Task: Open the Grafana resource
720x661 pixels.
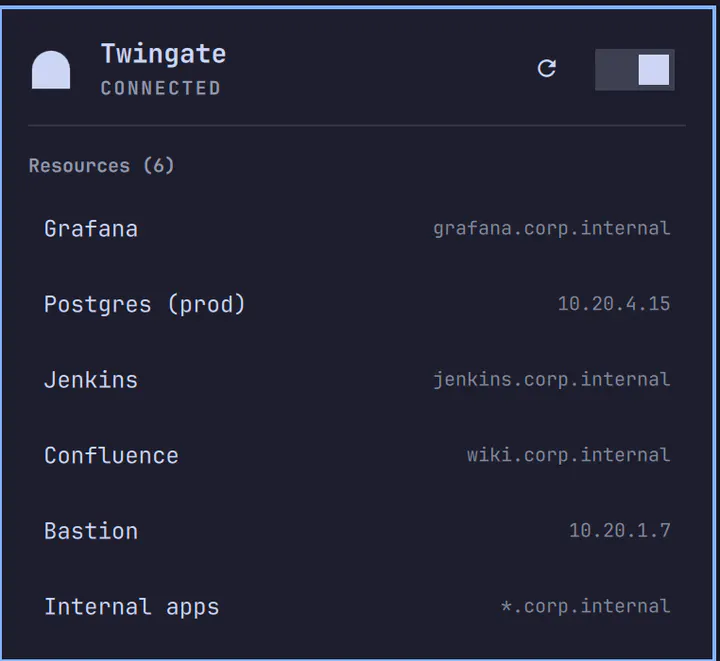Action: point(357,229)
